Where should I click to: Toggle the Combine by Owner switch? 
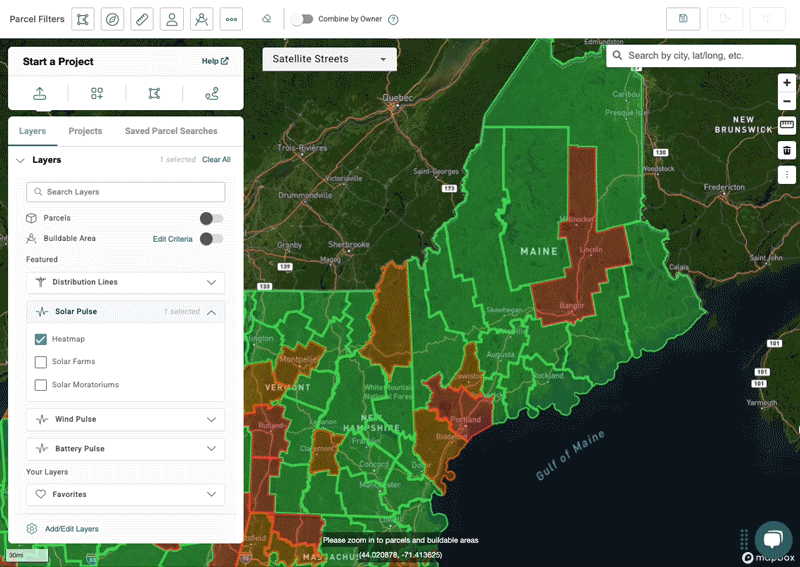click(301, 19)
